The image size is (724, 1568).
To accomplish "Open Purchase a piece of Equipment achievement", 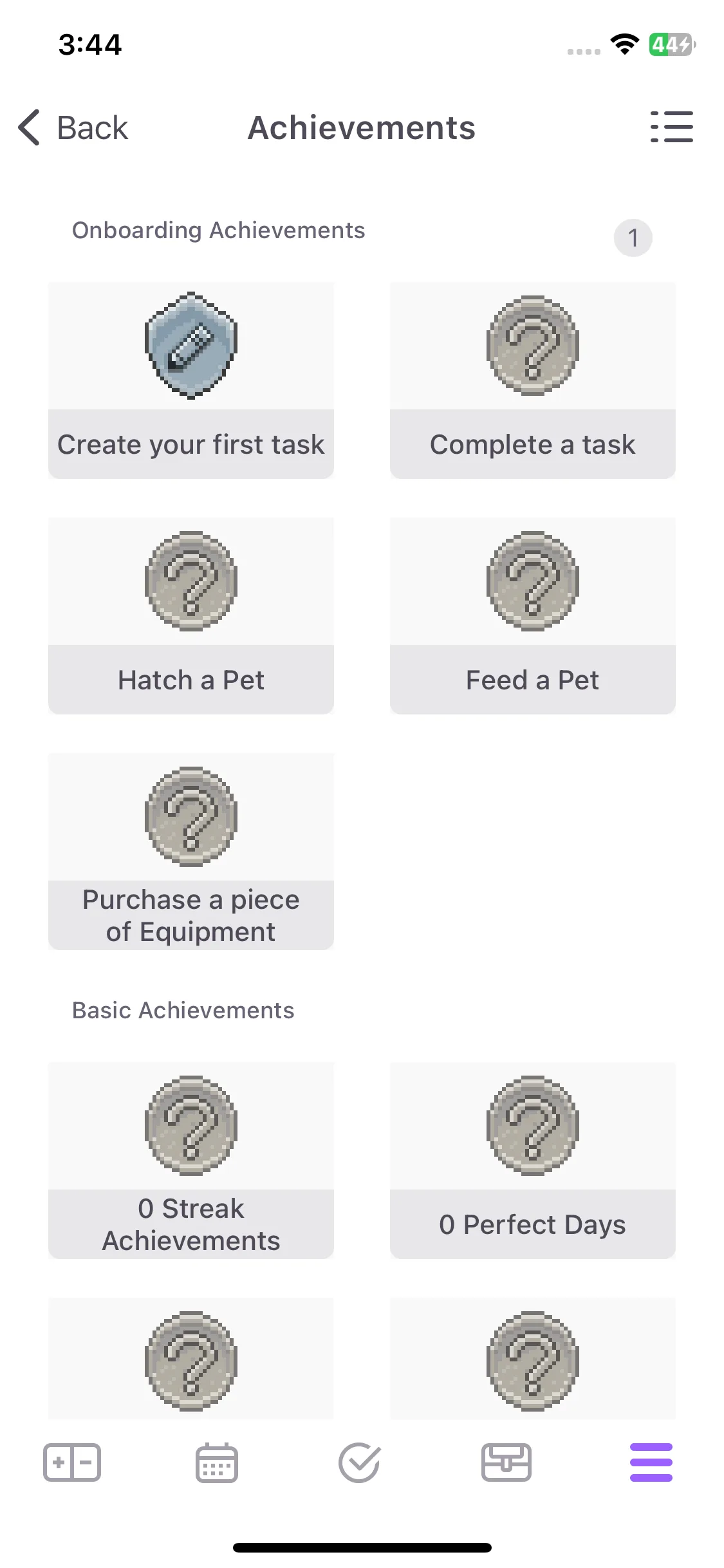I will [x=191, y=852].
